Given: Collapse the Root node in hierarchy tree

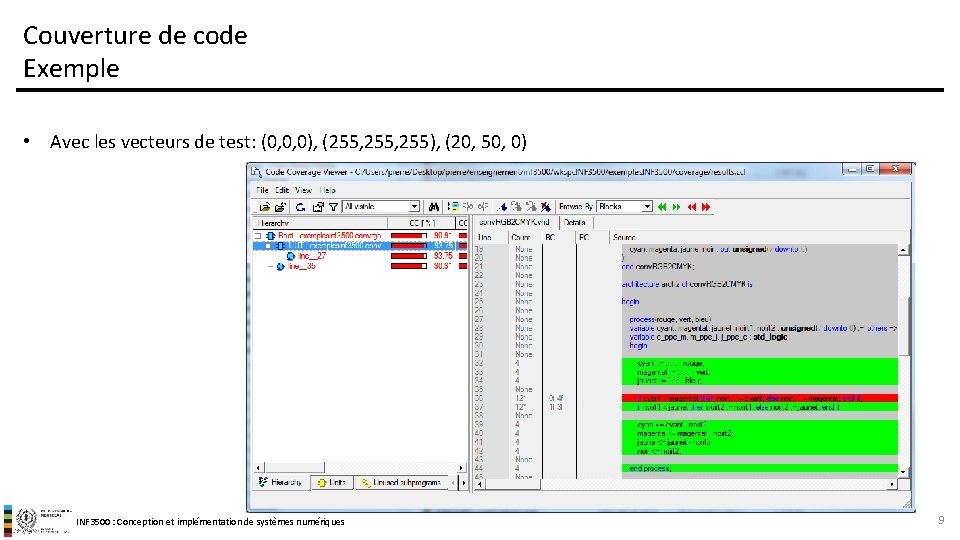Looking at the screenshot, I should (258, 236).
